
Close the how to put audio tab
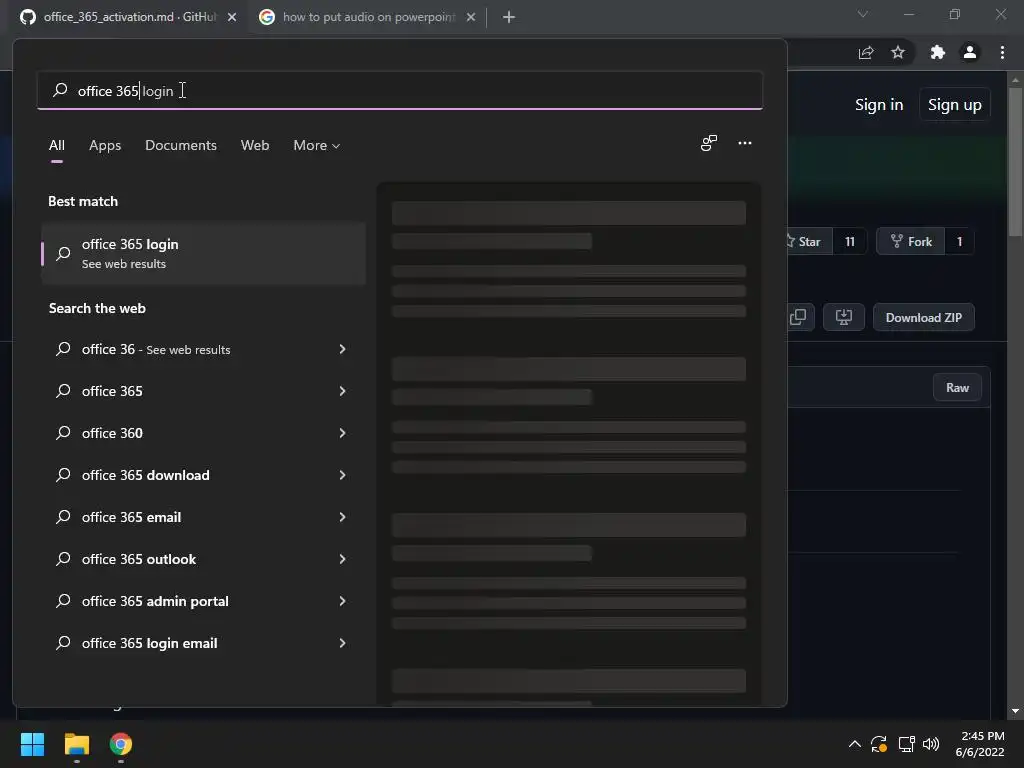click(x=471, y=17)
